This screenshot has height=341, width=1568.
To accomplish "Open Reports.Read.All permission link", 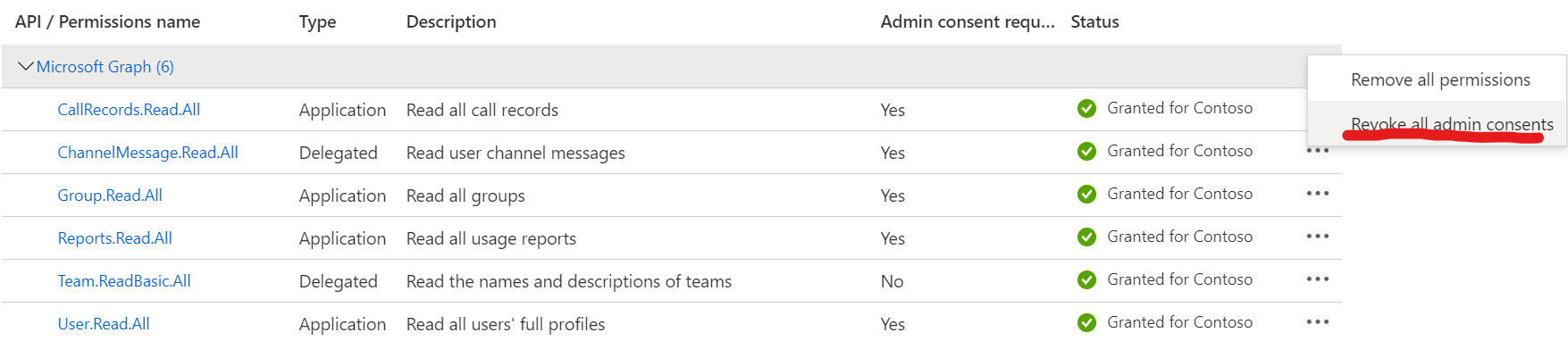I will 114,238.
